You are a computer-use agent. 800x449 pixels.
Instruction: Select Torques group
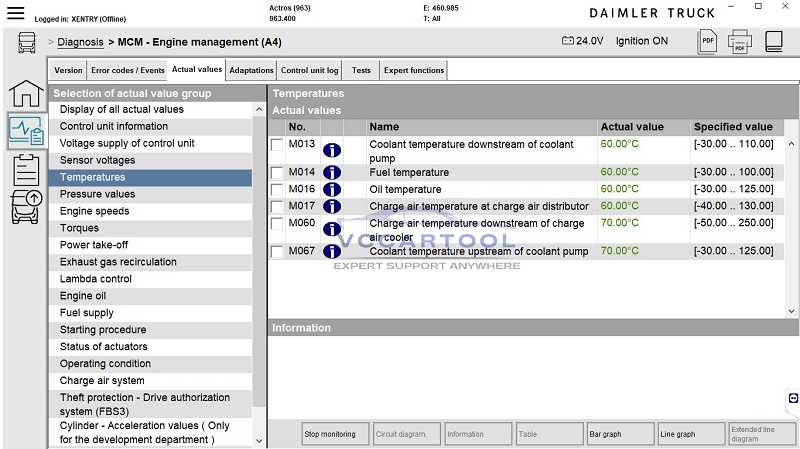[151, 228]
